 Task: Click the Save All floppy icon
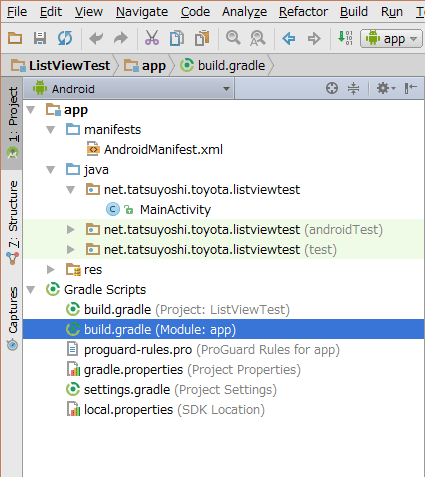tap(40, 38)
